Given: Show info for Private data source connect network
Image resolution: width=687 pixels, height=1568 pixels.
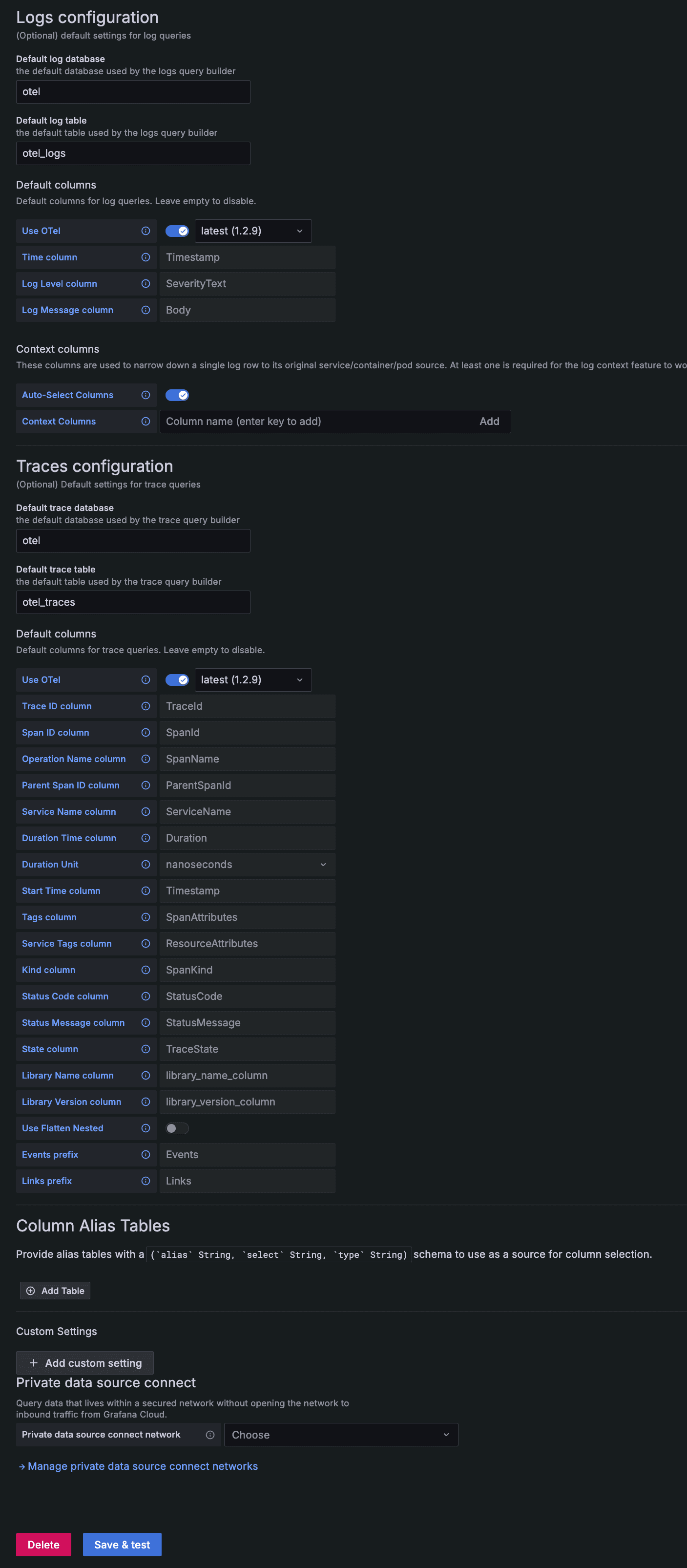Looking at the screenshot, I should coord(210,1435).
